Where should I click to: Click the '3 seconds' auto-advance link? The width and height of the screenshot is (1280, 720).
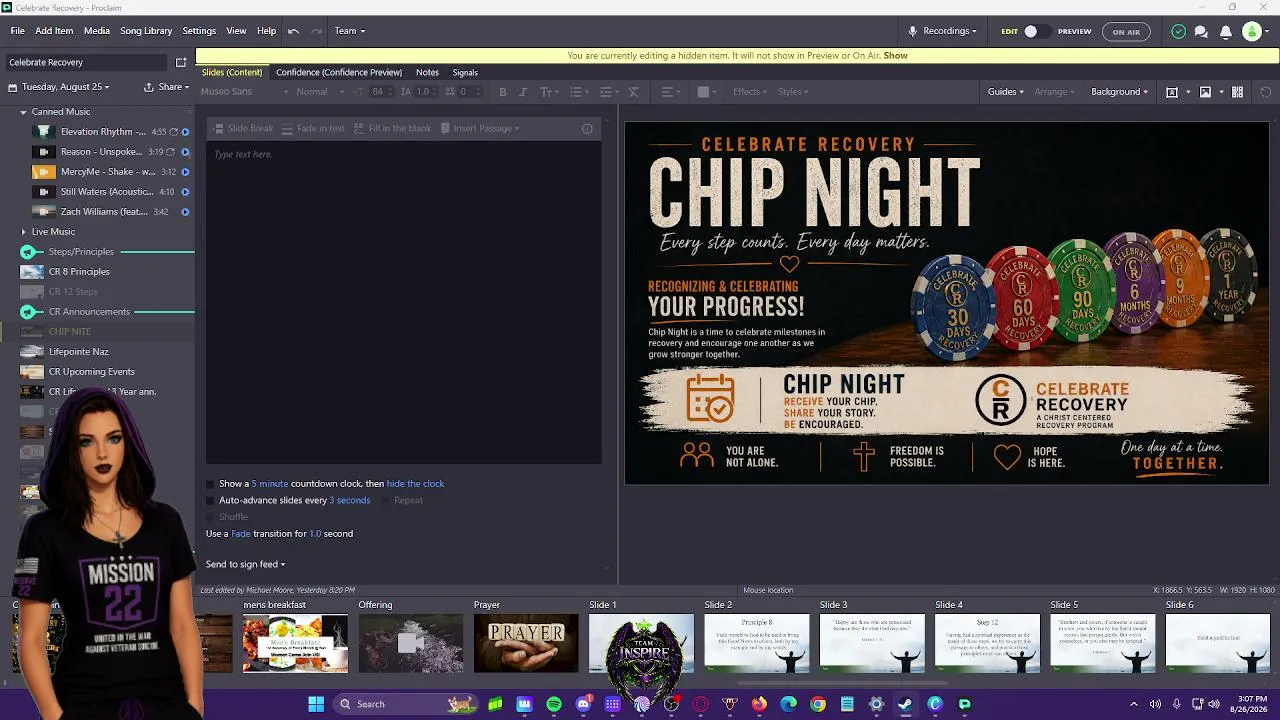(350, 500)
